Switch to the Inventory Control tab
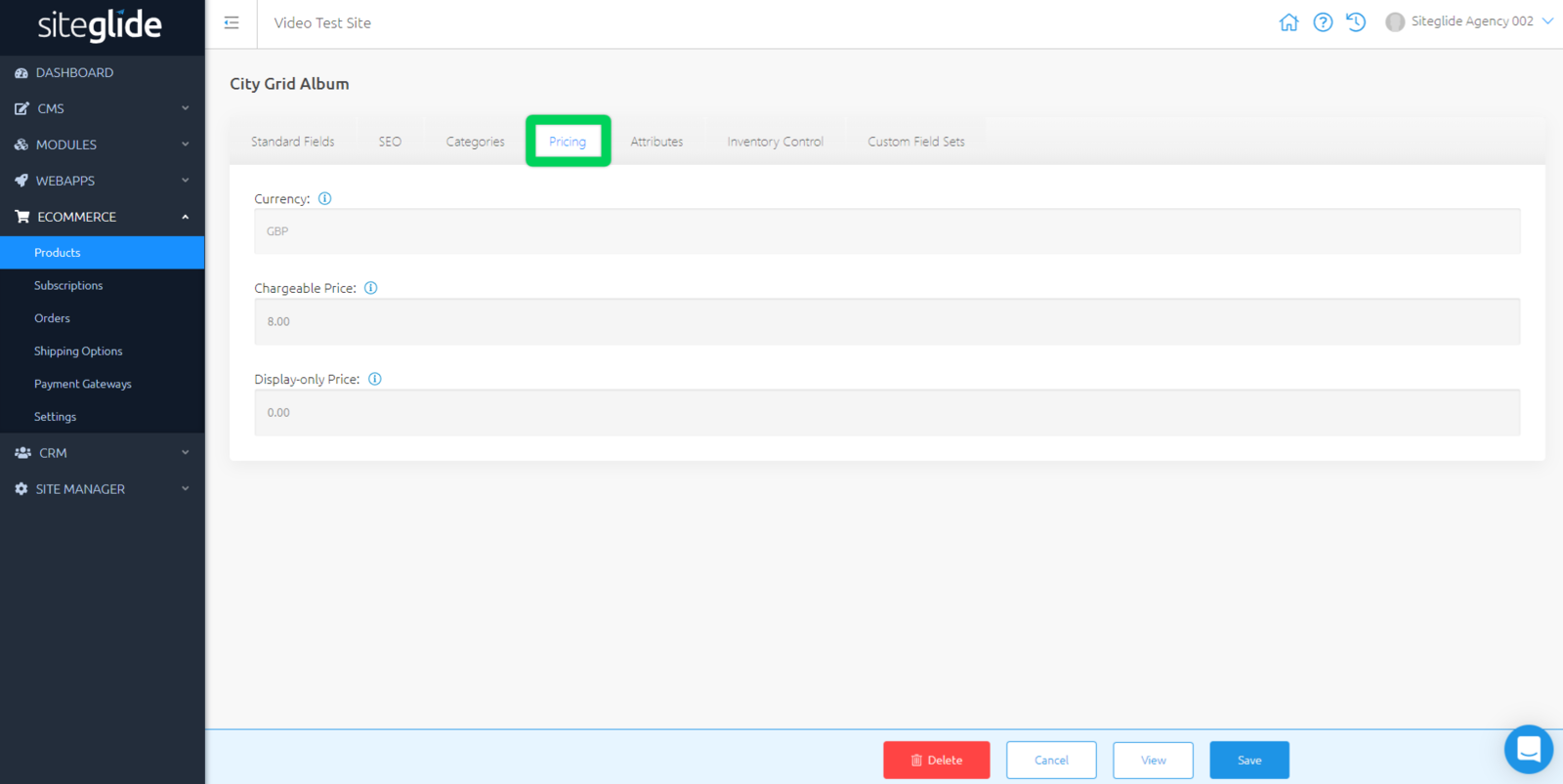Screen dimensions: 1563x784 click(x=775, y=142)
